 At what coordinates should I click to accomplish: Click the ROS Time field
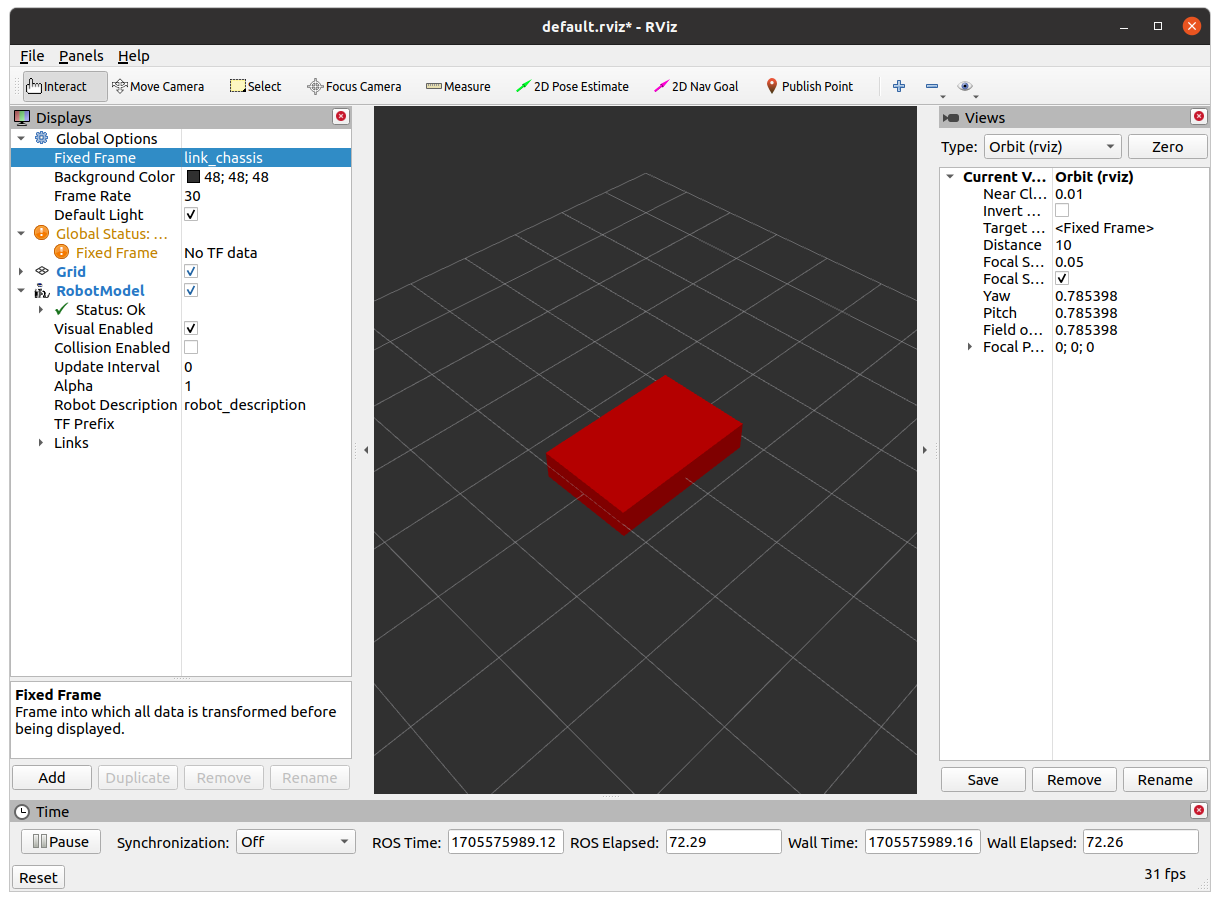coord(506,842)
